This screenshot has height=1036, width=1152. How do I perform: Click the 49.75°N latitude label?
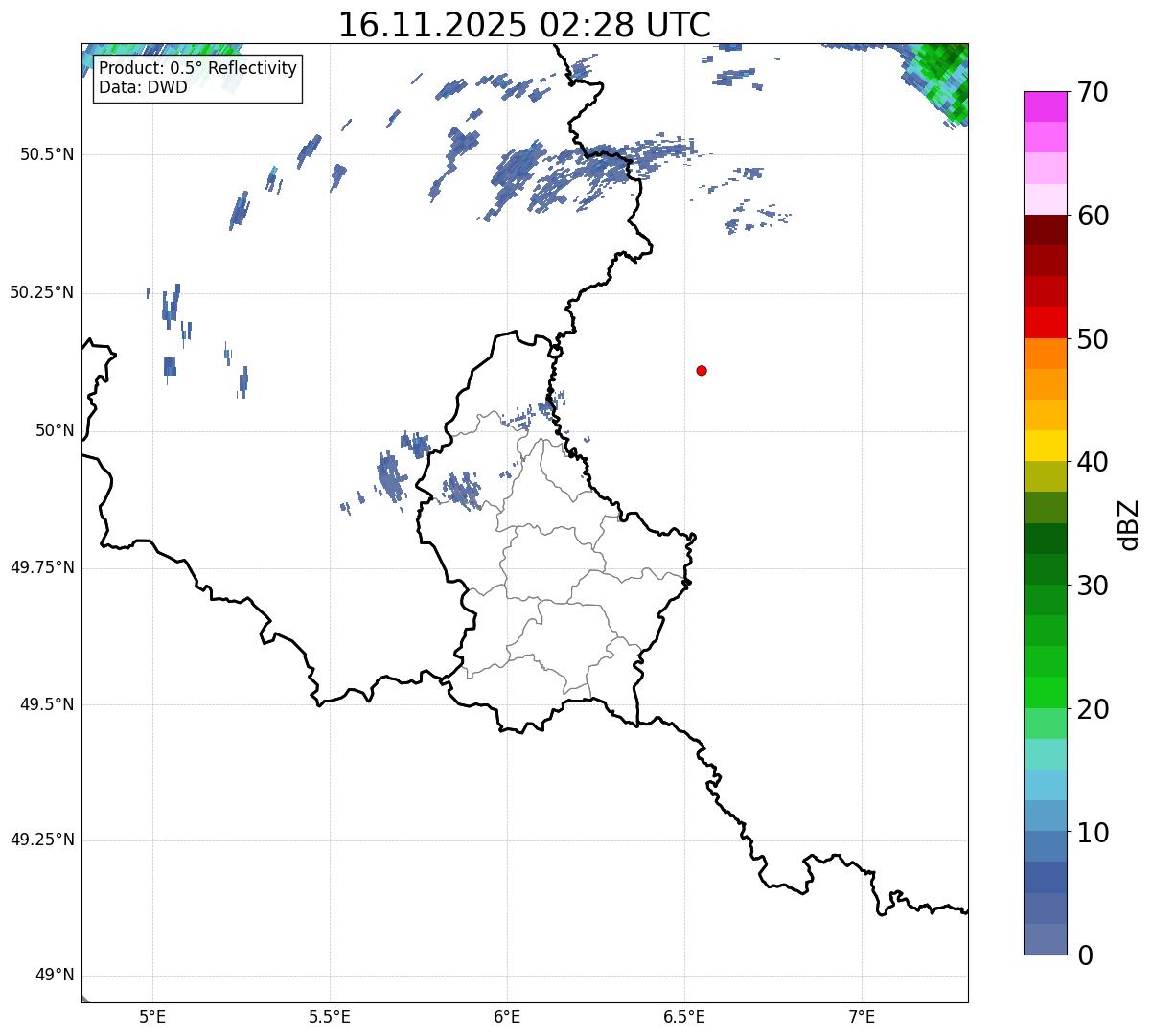click(42, 567)
